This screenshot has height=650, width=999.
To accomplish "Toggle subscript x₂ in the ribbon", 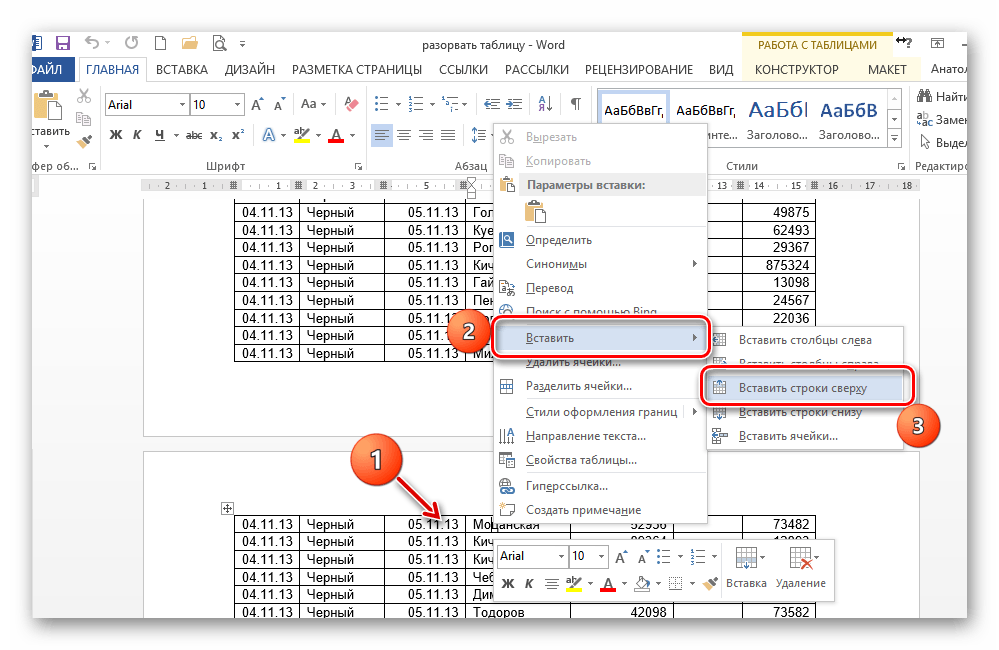I will (217, 135).
